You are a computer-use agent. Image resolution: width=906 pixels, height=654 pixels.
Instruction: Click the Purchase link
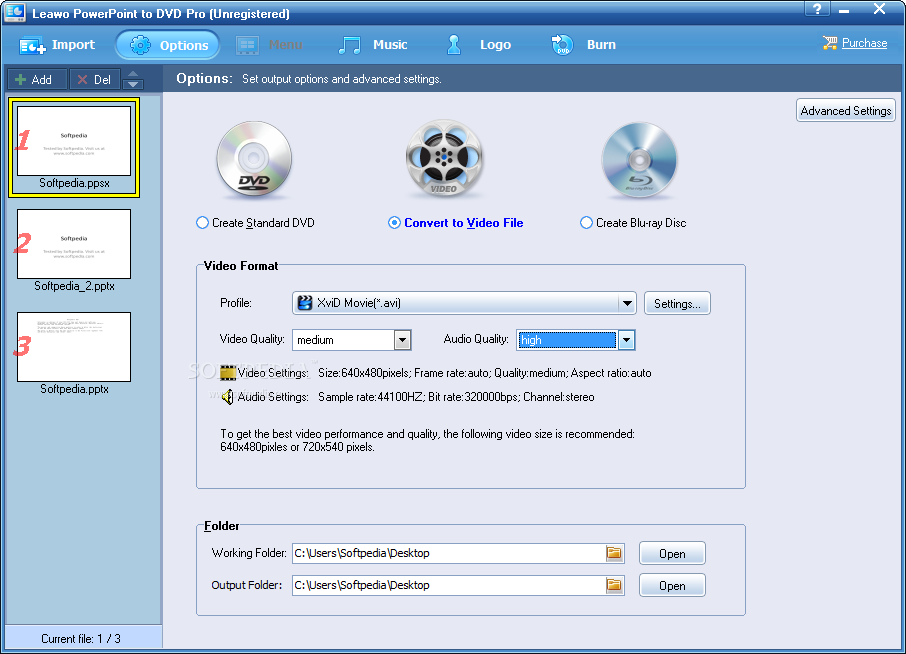(864, 43)
